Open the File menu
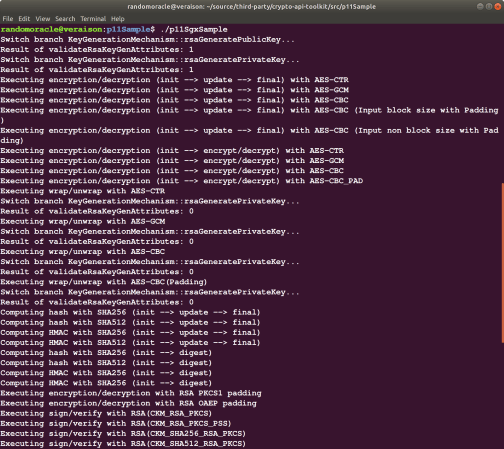The width and height of the screenshot is (504, 449). pos(8,19)
